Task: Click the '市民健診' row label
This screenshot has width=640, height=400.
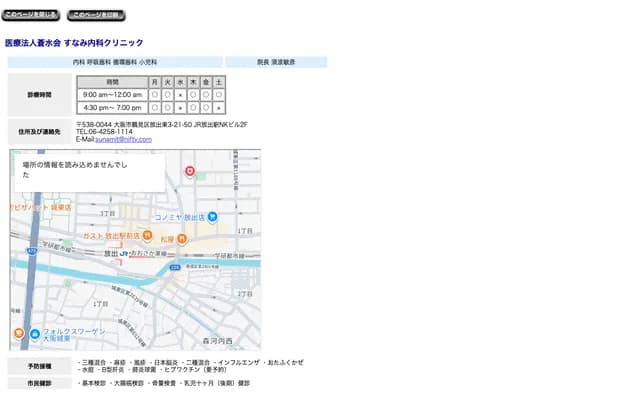Action: 40,384
